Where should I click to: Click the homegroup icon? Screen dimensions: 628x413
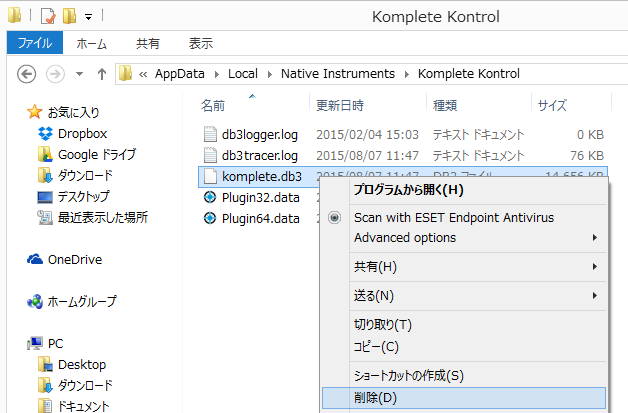tap(35, 301)
